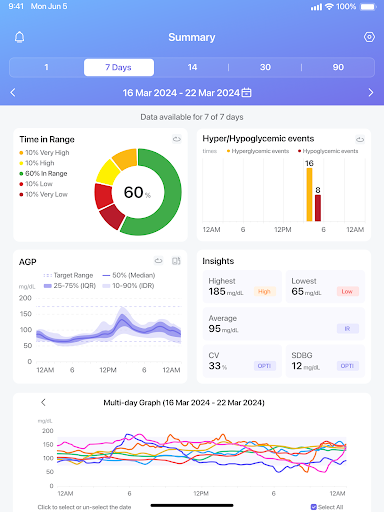Go to next date range arrow
The image size is (384, 512).
(371, 92)
